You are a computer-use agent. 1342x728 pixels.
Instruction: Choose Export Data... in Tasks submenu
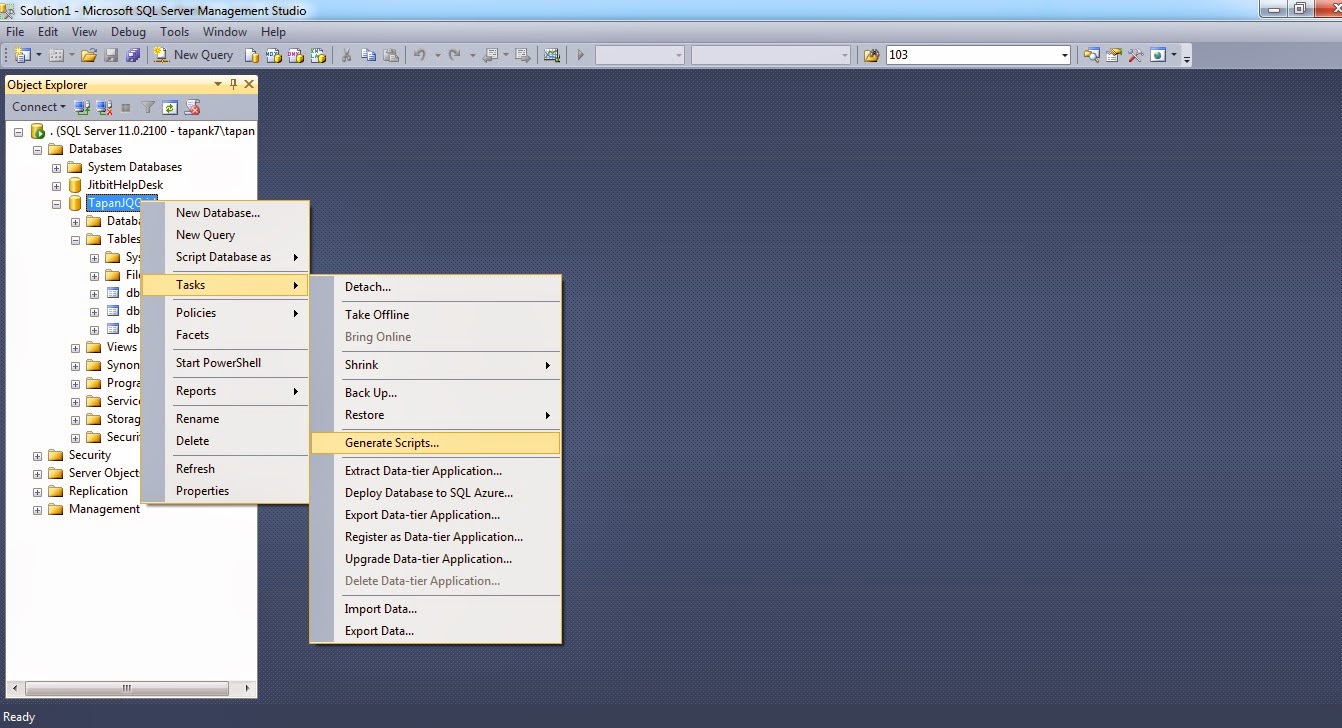click(436, 631)
